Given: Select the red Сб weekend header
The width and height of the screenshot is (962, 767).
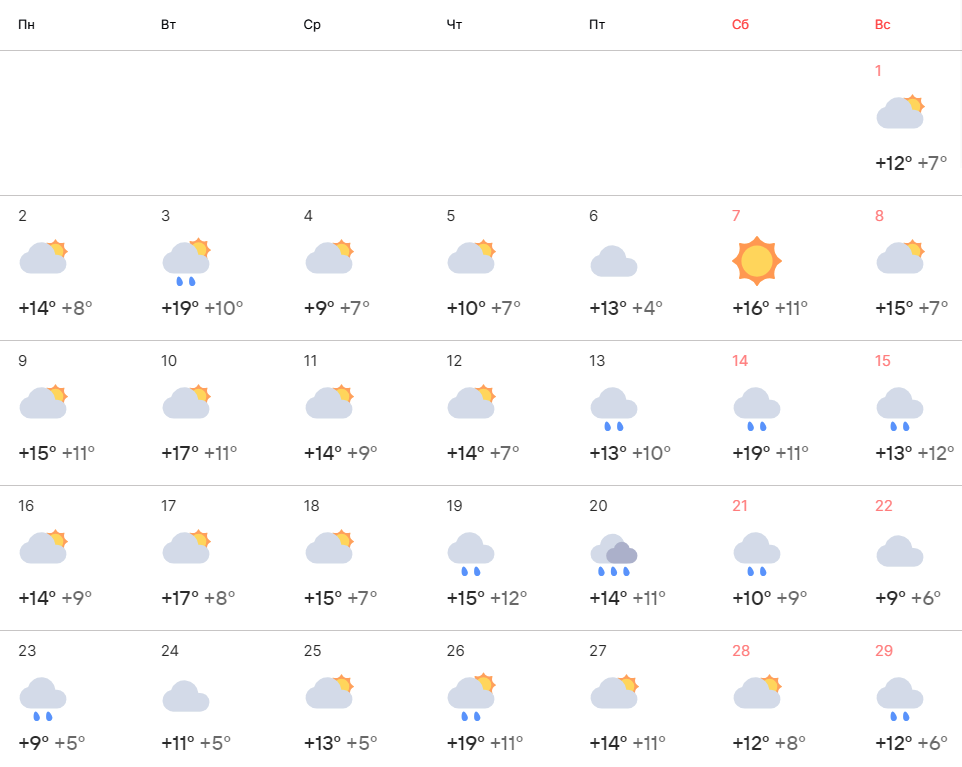Looking at the screenshot, I should (x=740, y=24).
